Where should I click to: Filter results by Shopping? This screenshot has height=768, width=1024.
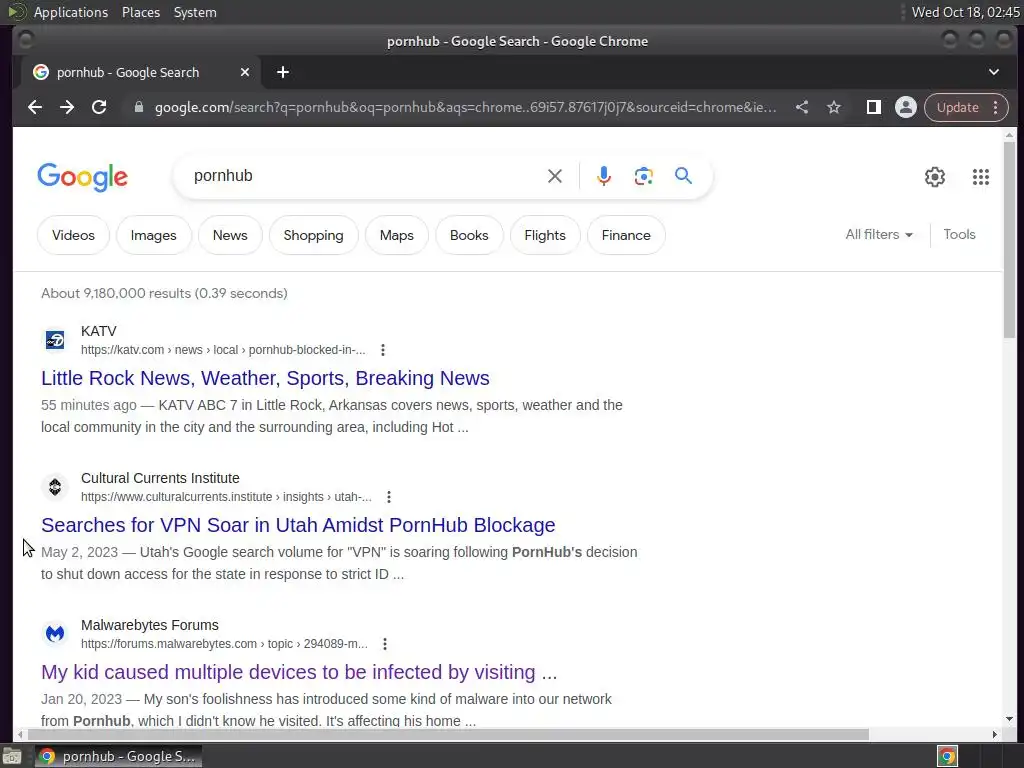coord(313,235)
